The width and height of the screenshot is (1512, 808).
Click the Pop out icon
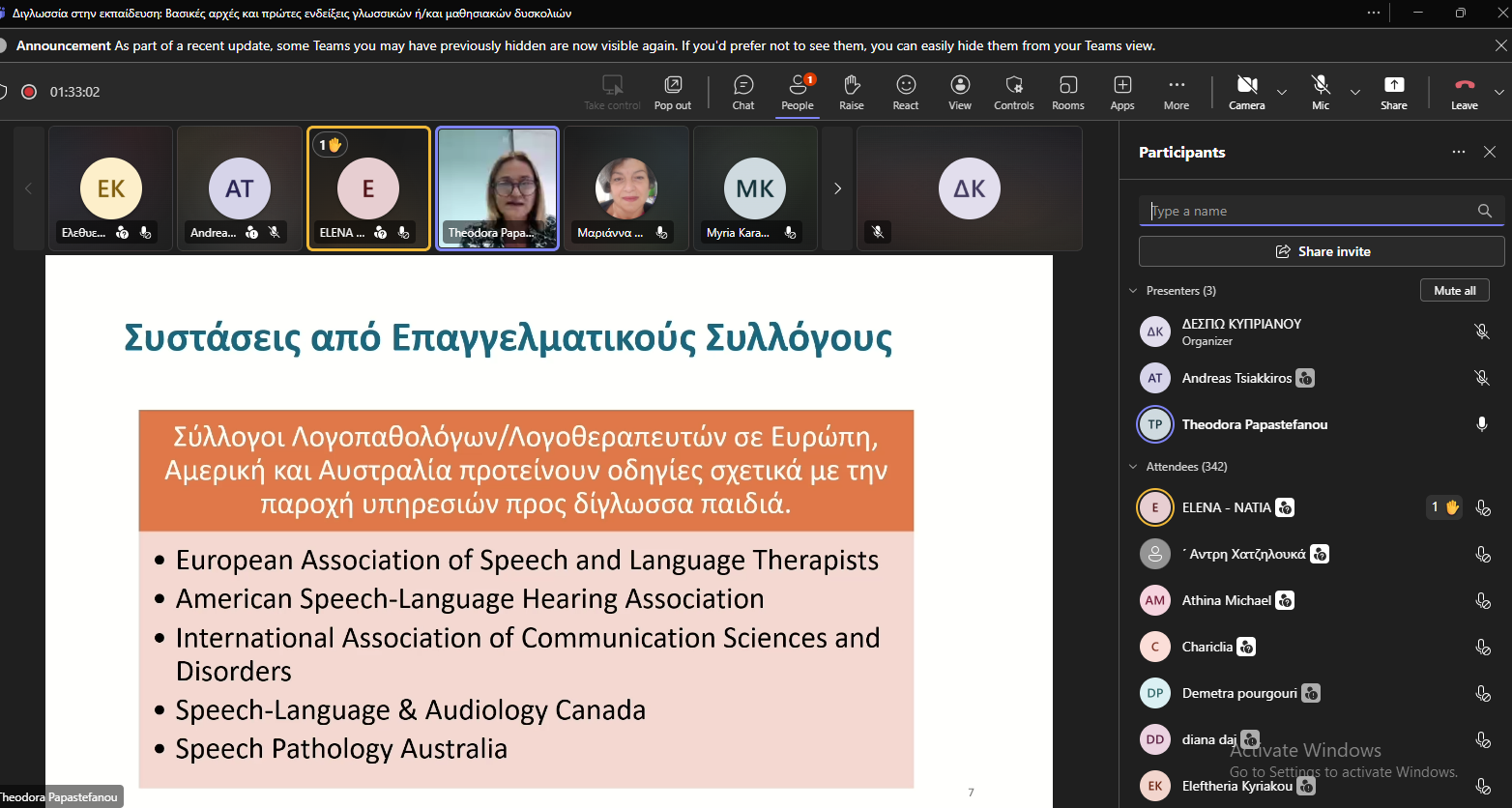pyautogui.click(x=673, y=92)
